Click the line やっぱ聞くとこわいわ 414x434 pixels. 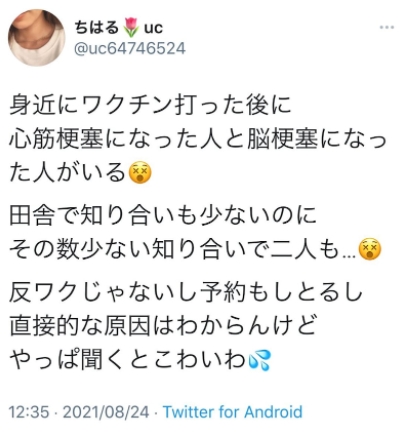(128, 361)
